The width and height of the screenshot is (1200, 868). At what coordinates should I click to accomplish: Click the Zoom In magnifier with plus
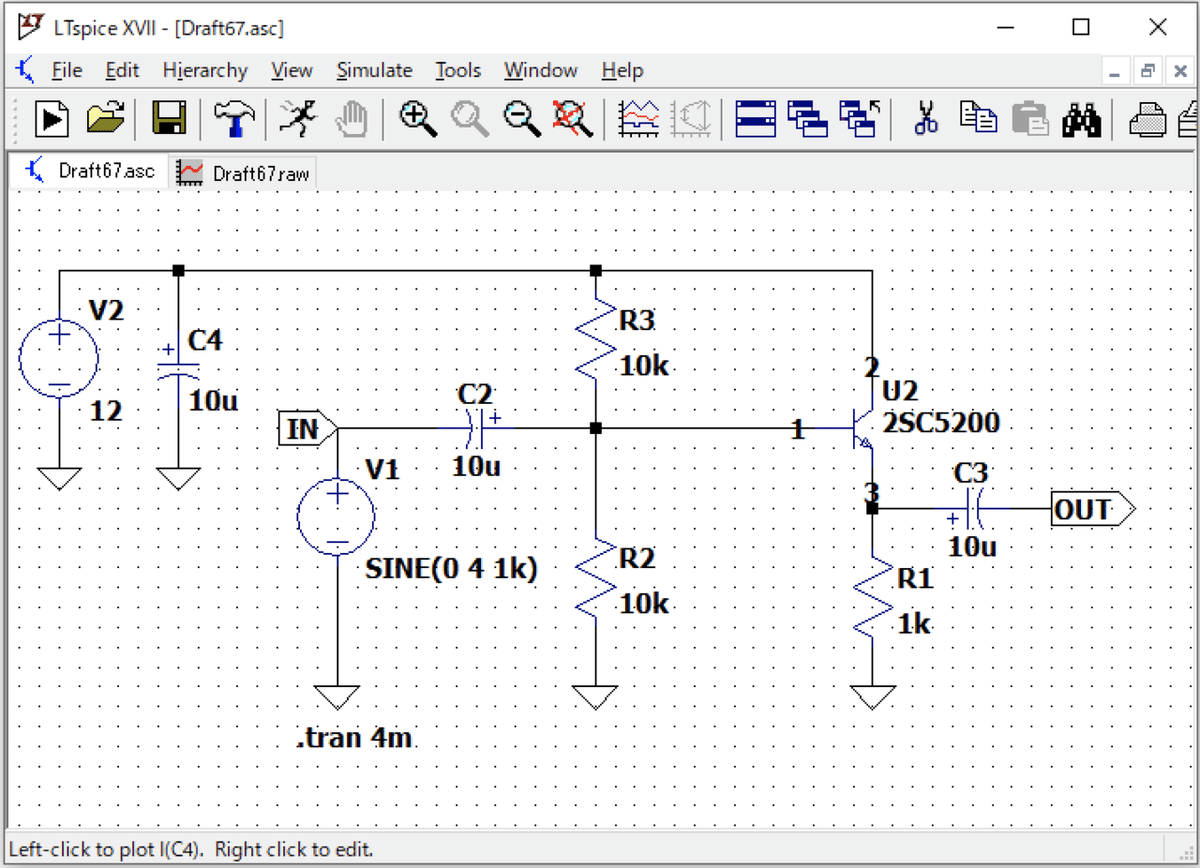click(418, 119)
